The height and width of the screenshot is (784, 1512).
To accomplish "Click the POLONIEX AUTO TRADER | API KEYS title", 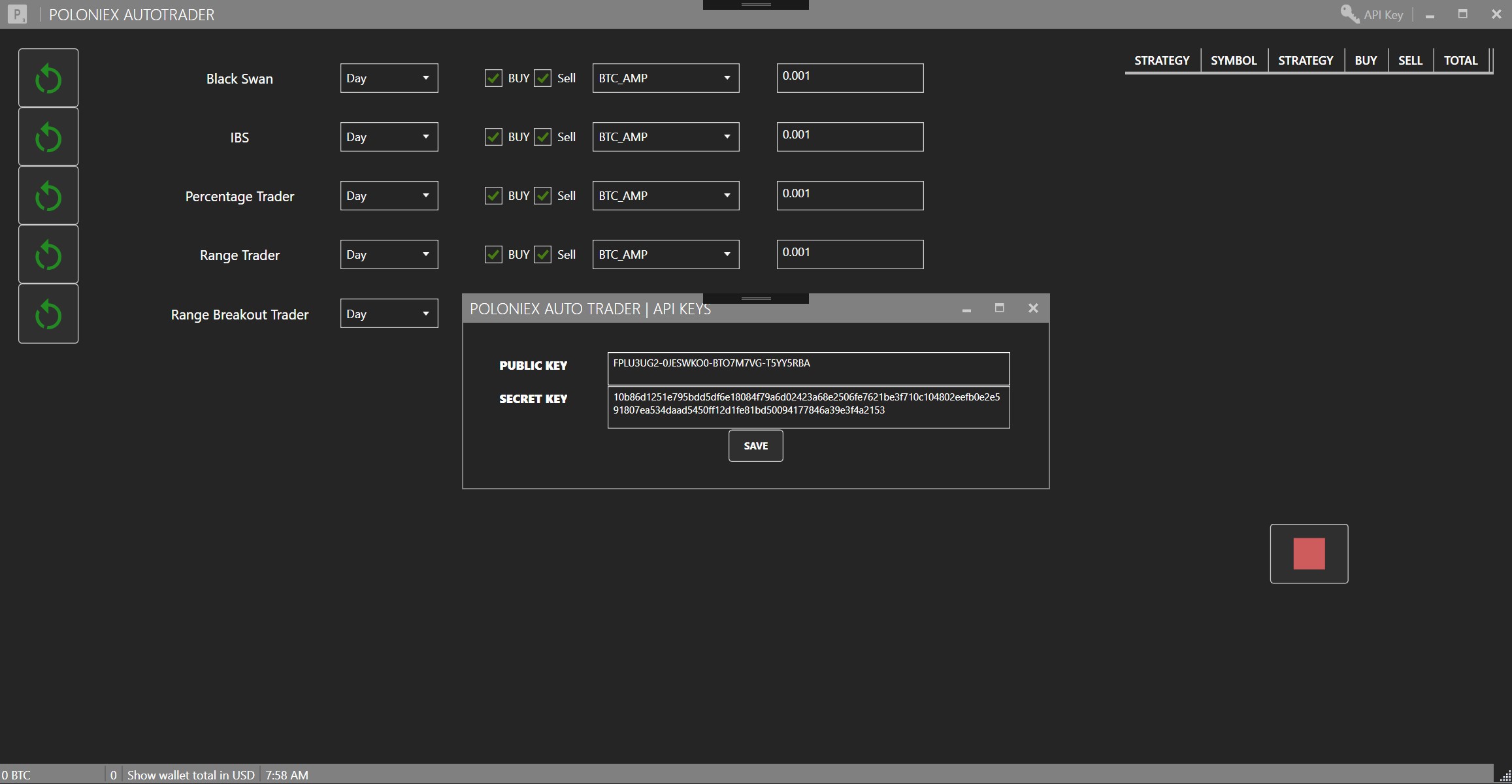I will pos(590,309).
